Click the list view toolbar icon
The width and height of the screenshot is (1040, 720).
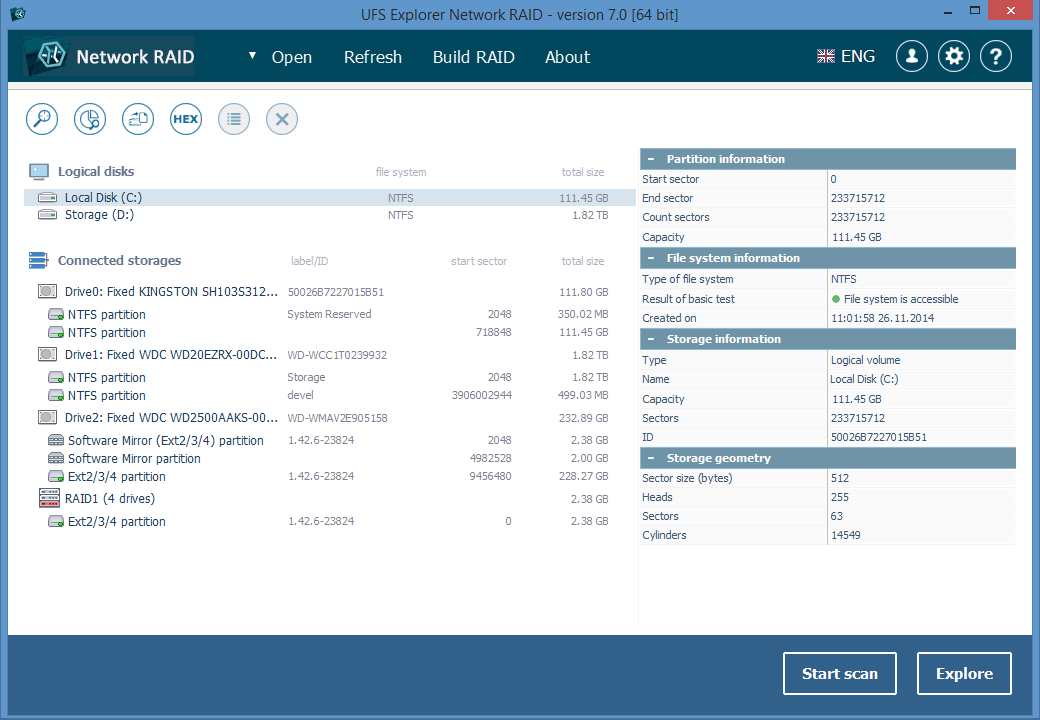tap(233, 118)
